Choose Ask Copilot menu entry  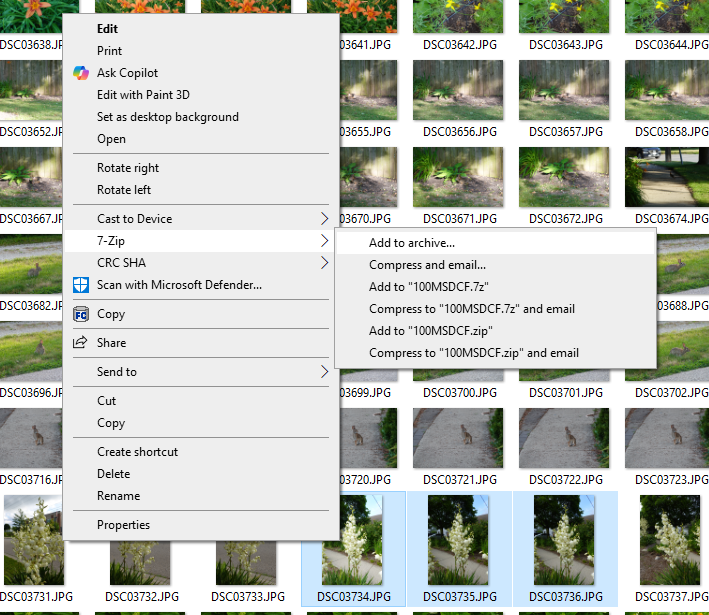point(201,73)
